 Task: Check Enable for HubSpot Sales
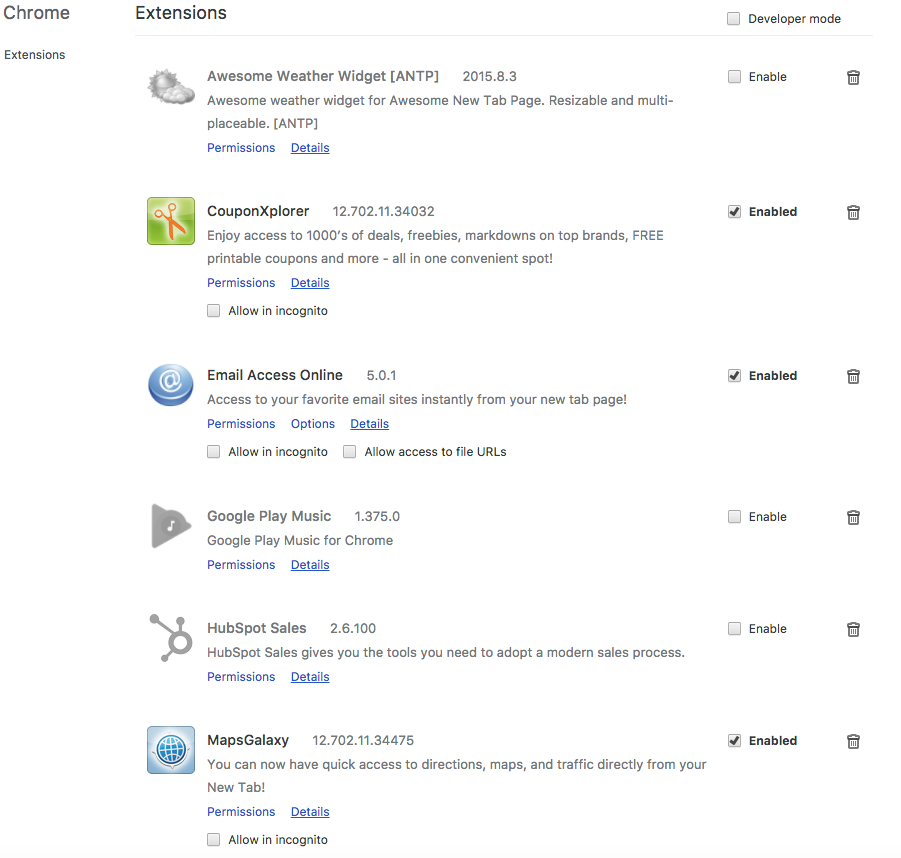[x=734, y=629]
